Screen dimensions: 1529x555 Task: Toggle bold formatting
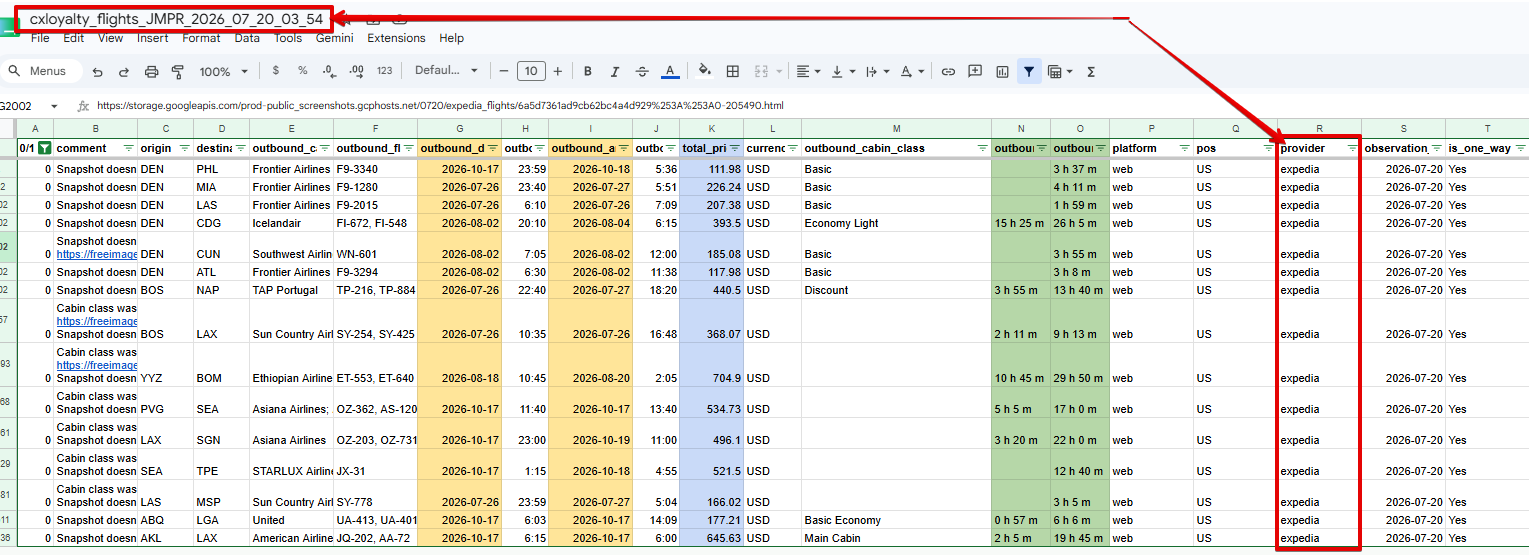588,71
